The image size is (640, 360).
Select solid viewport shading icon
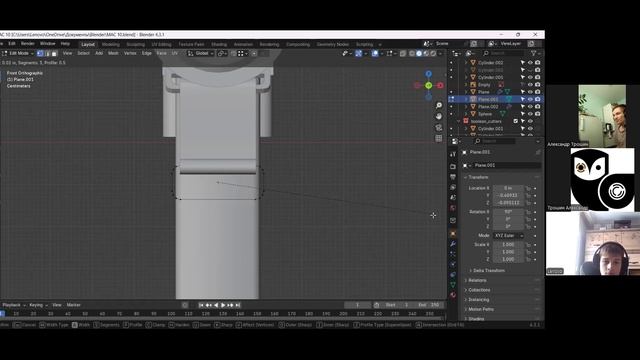[419, 53]
